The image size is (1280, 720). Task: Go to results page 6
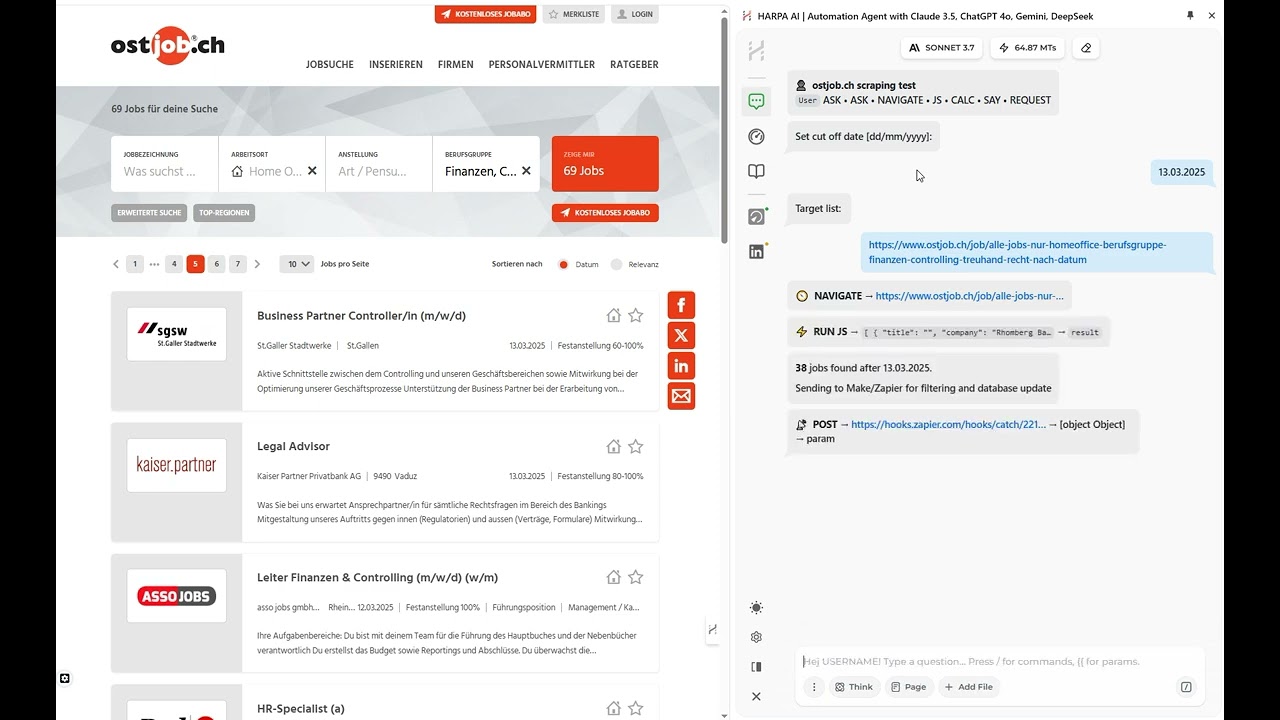216,264
